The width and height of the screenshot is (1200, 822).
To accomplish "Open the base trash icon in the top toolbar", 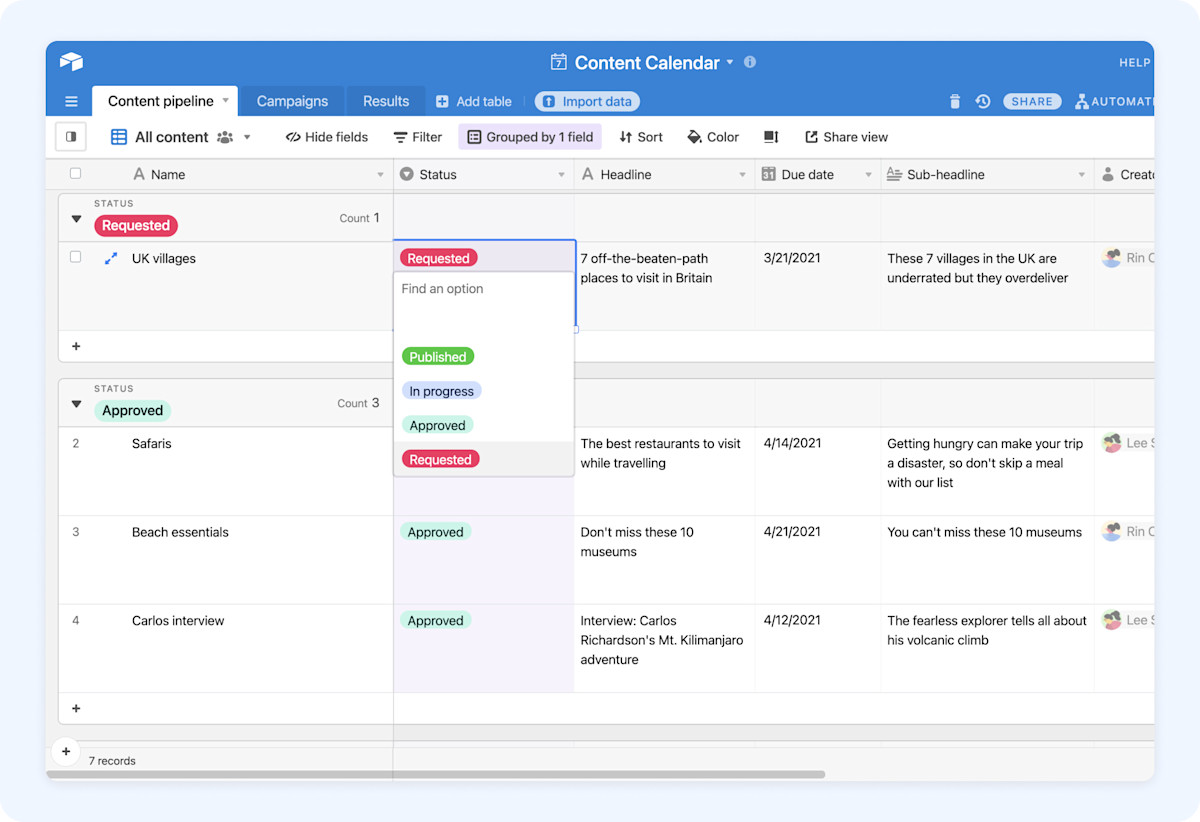I will pyautogui.click(x=954, y=101).
